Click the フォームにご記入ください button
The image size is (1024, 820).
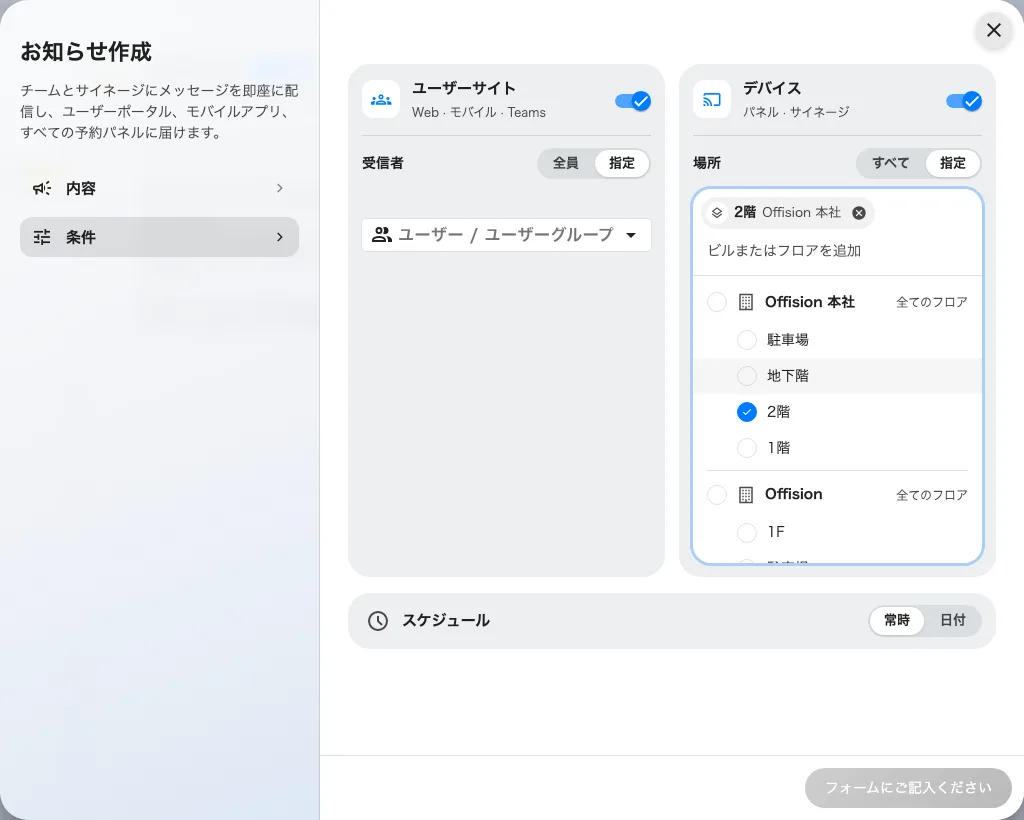point(908,788)
